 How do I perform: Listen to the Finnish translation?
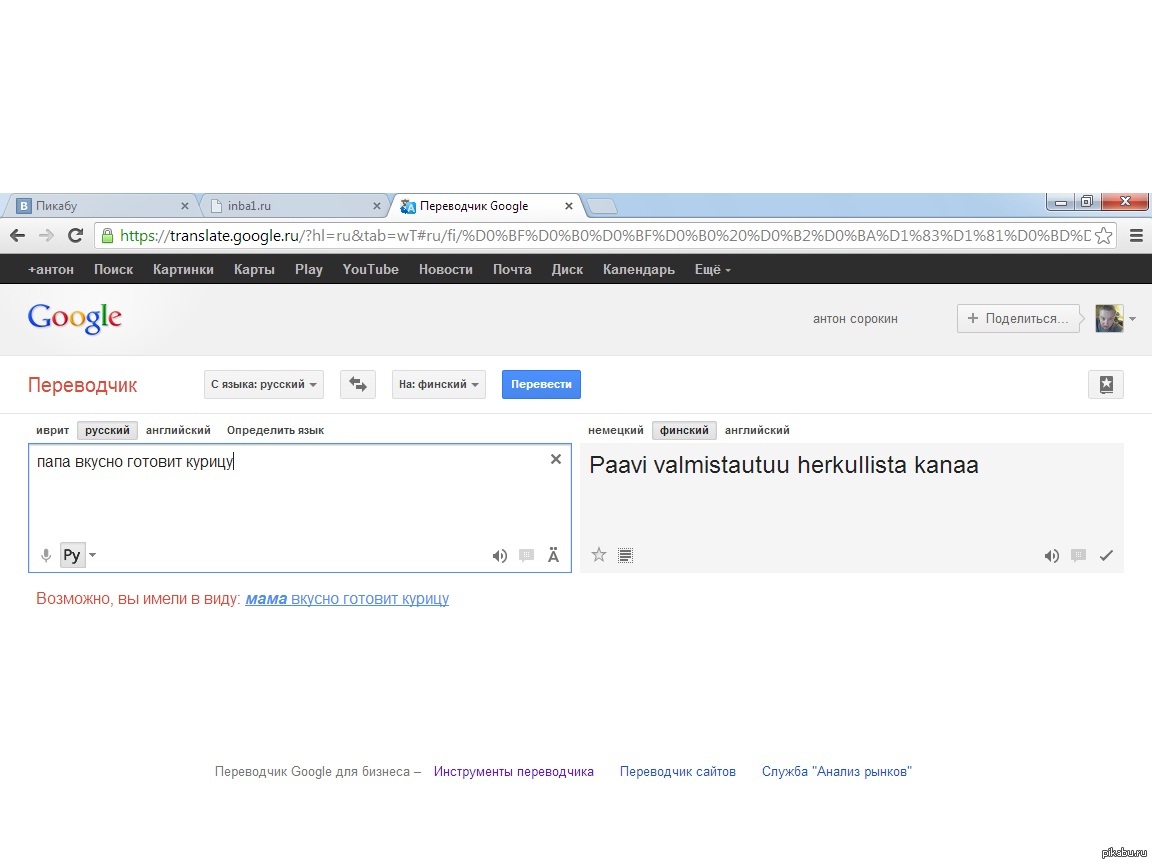point(1051,556)
